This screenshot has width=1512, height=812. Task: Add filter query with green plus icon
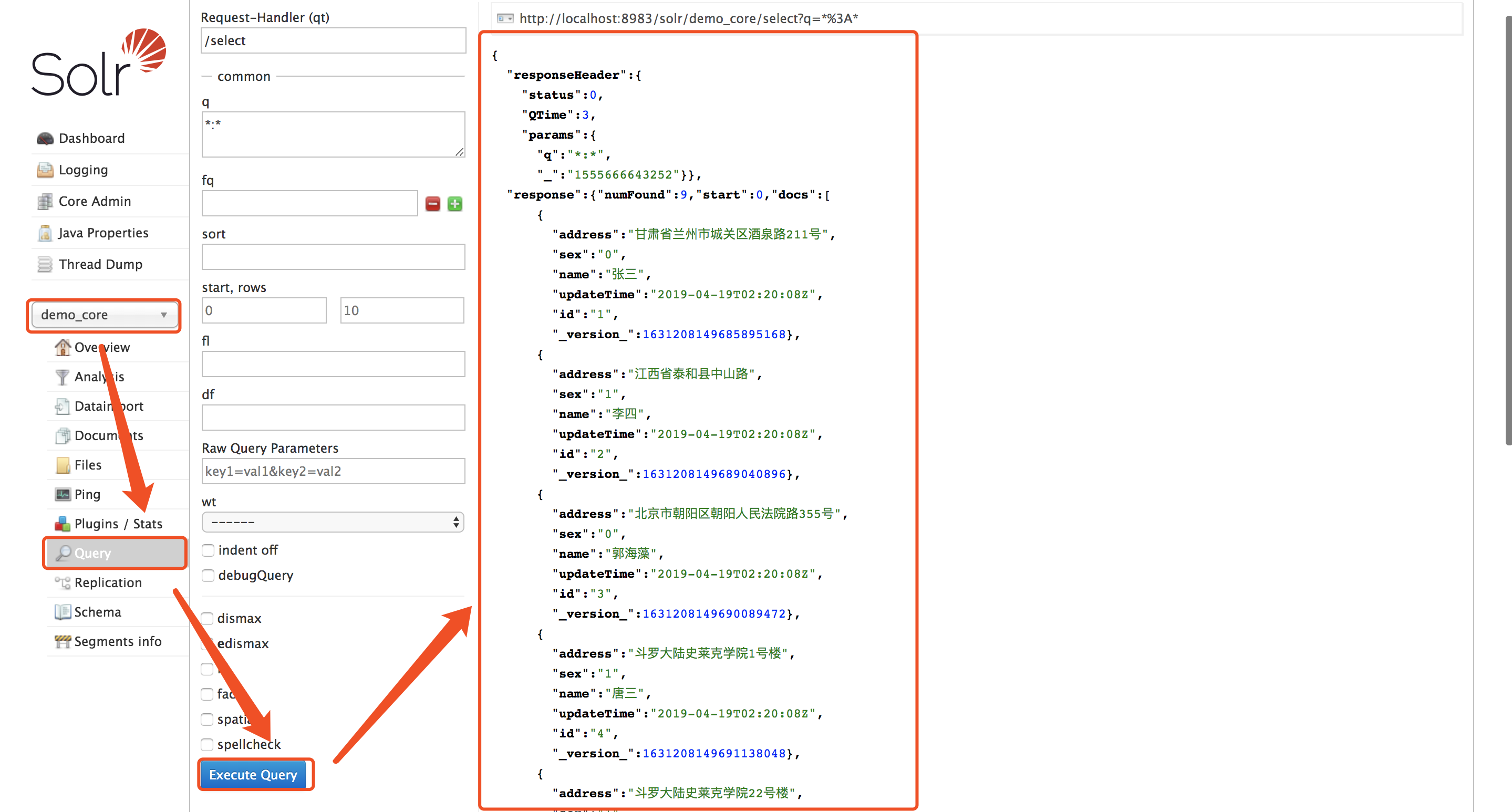(455, 204)
